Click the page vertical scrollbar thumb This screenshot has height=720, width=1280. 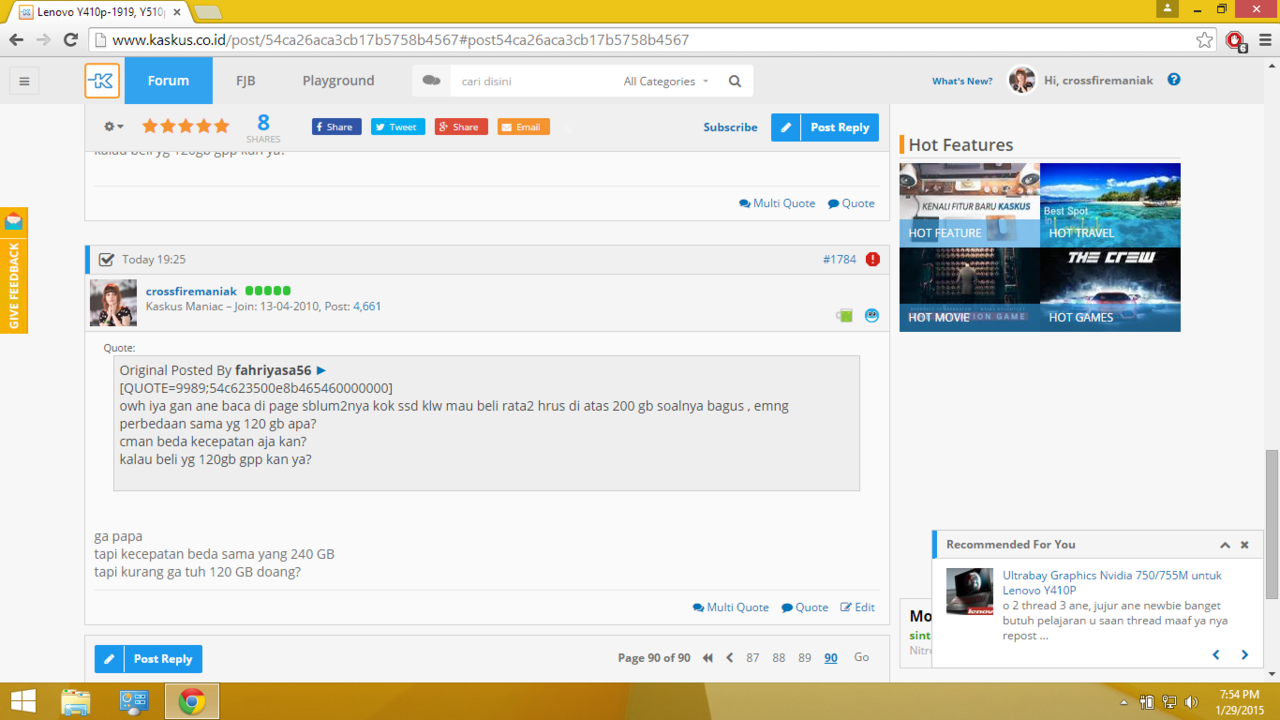click(x=1272, y=525)
